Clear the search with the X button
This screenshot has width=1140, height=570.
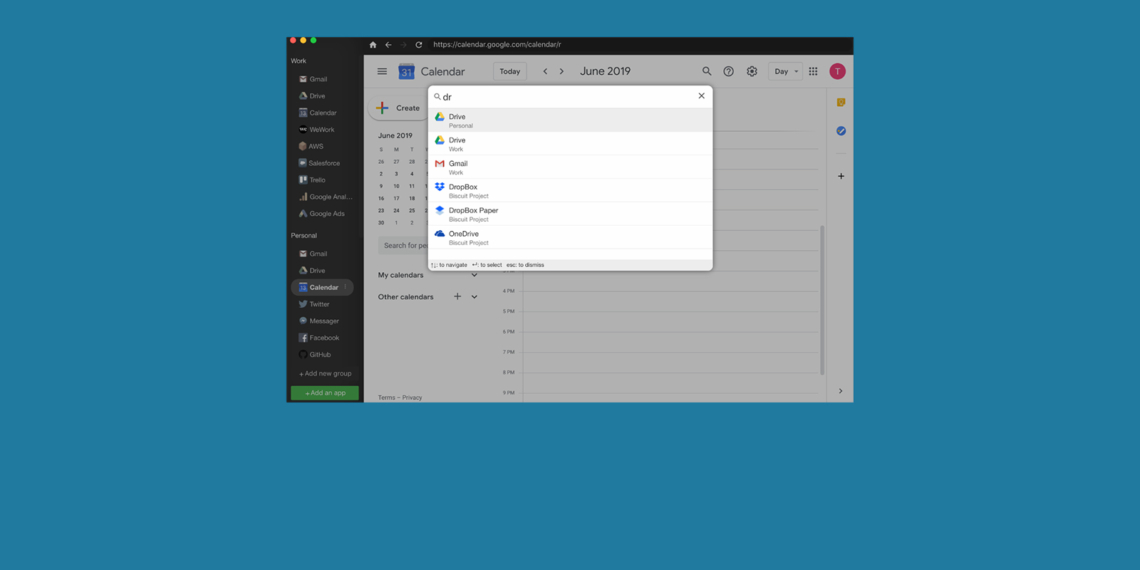[x=701, y=96]
